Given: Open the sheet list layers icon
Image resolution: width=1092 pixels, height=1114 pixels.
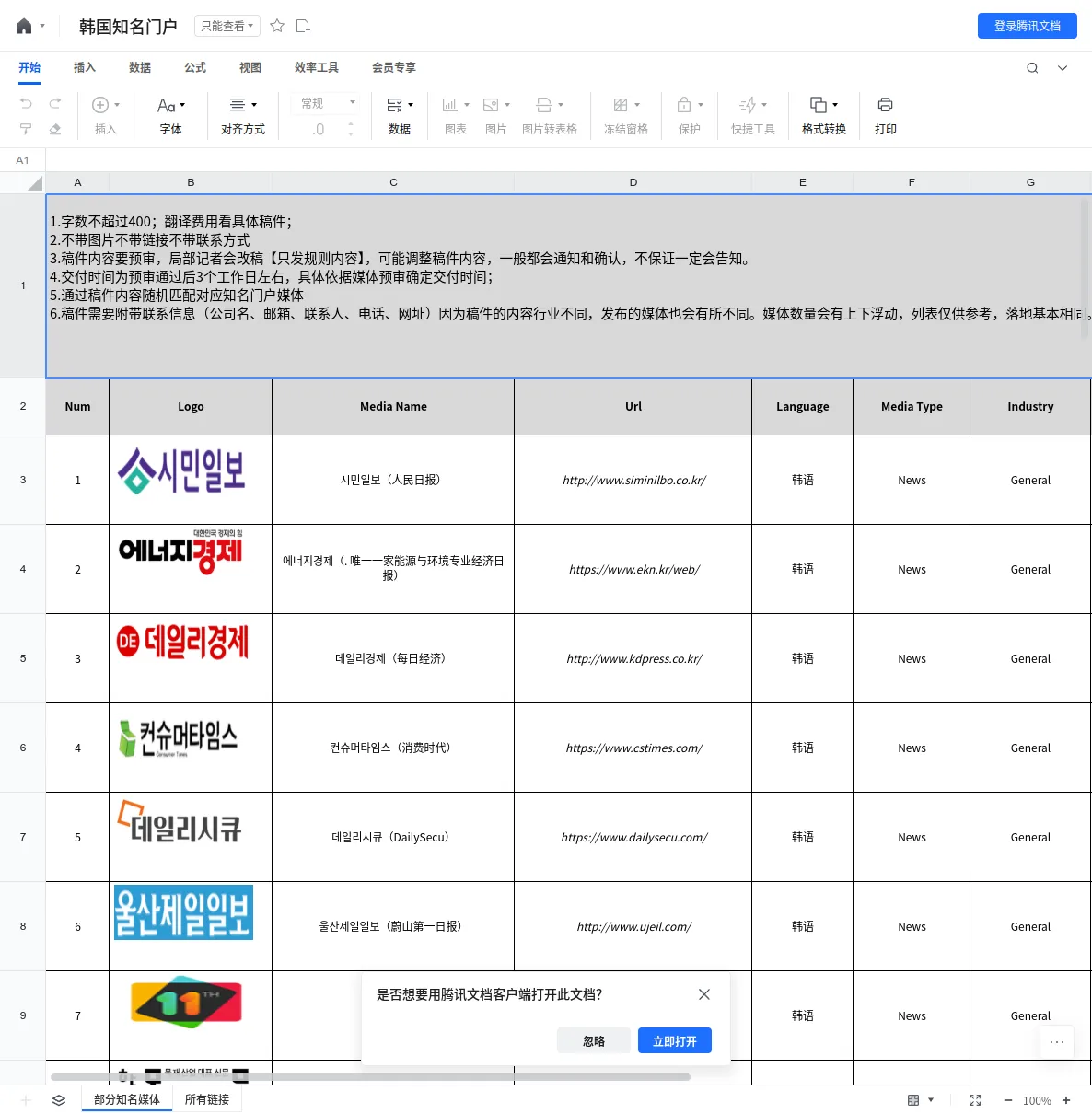Looking at the screenshot, I should [59, 1100].
